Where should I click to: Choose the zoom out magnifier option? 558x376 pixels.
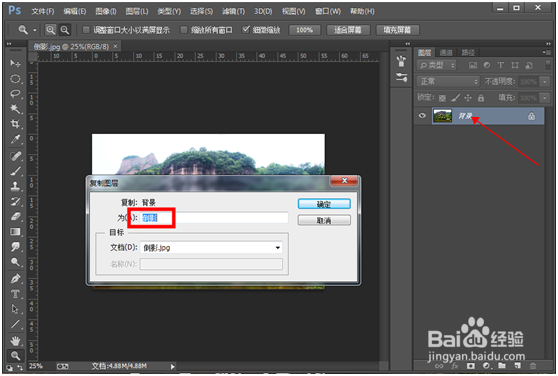pos(64,30)
